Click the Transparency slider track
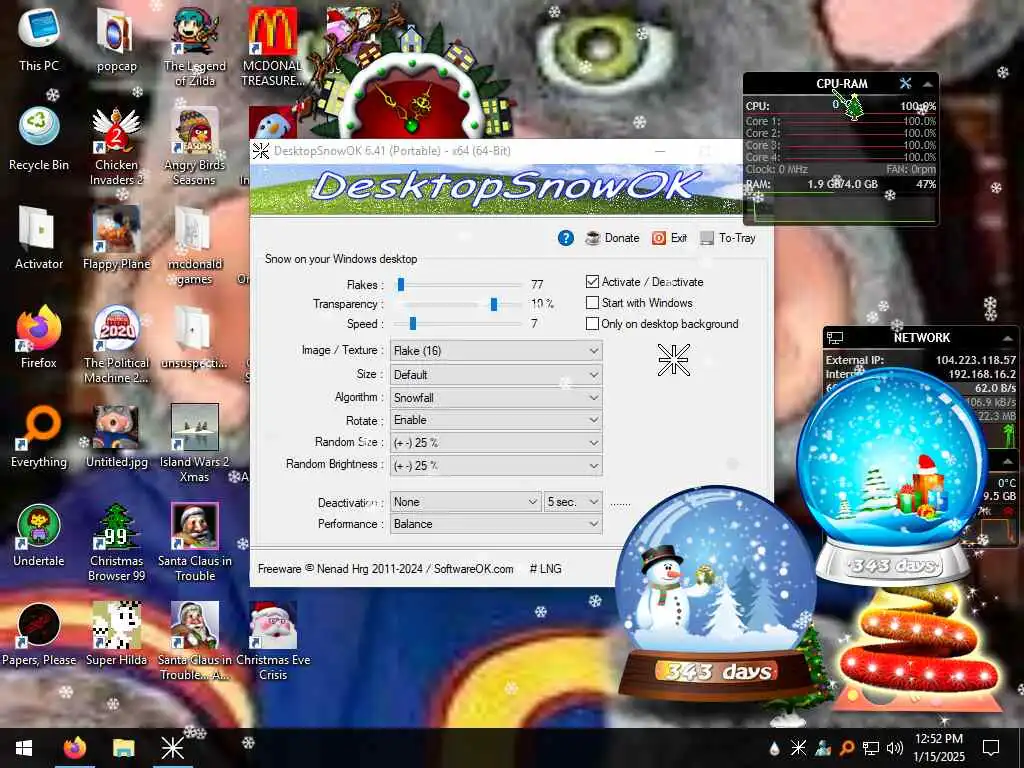This screenshot has width=1024, height=768. tap(460, 304)
